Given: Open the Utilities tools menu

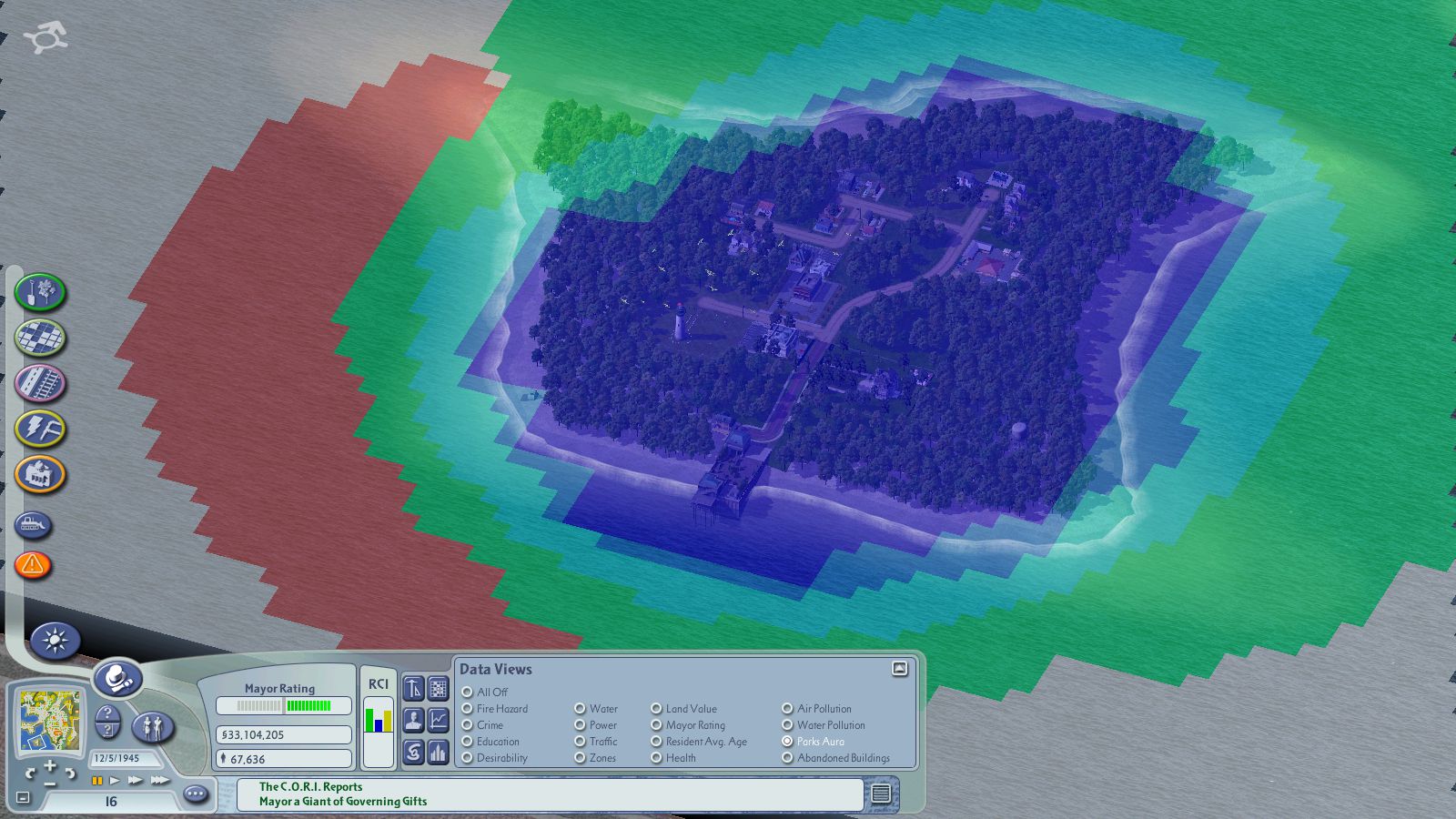Looking at the screenshot, I should (x=40, y=429).
